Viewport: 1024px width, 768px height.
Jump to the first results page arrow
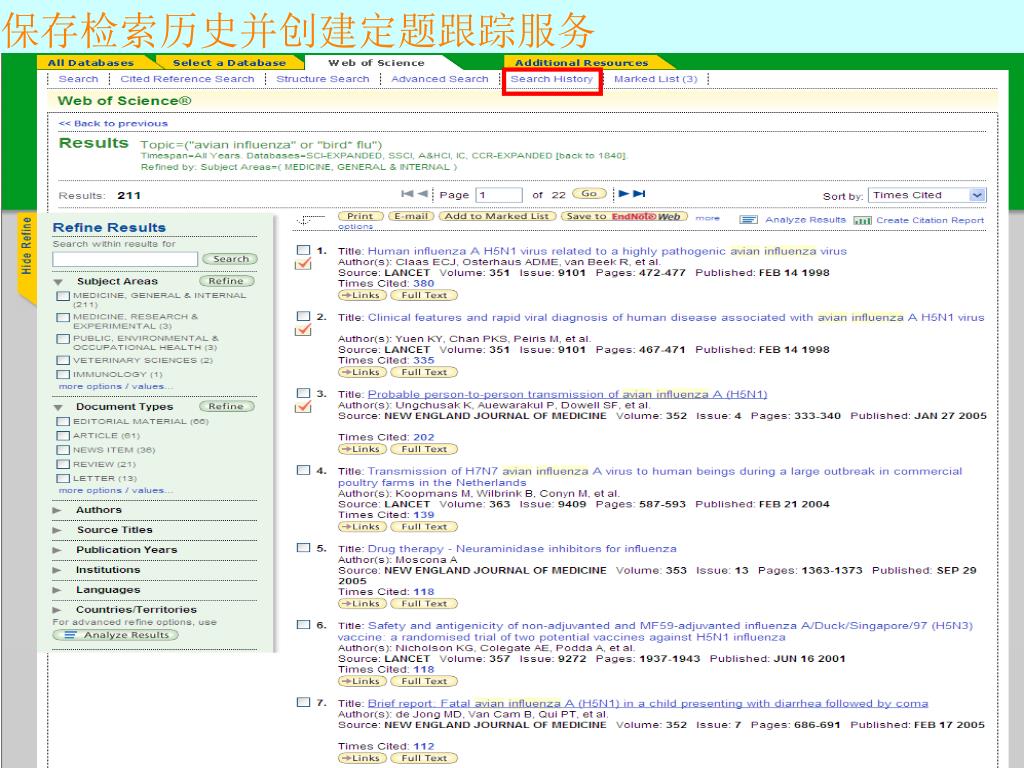point(407,195)
